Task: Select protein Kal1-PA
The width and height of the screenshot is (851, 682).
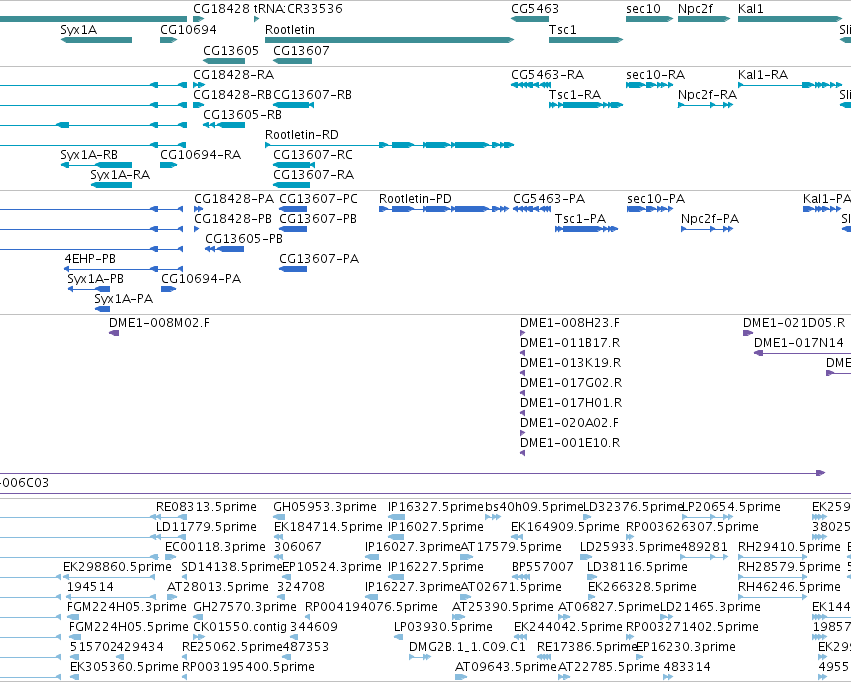Action: 827,199
